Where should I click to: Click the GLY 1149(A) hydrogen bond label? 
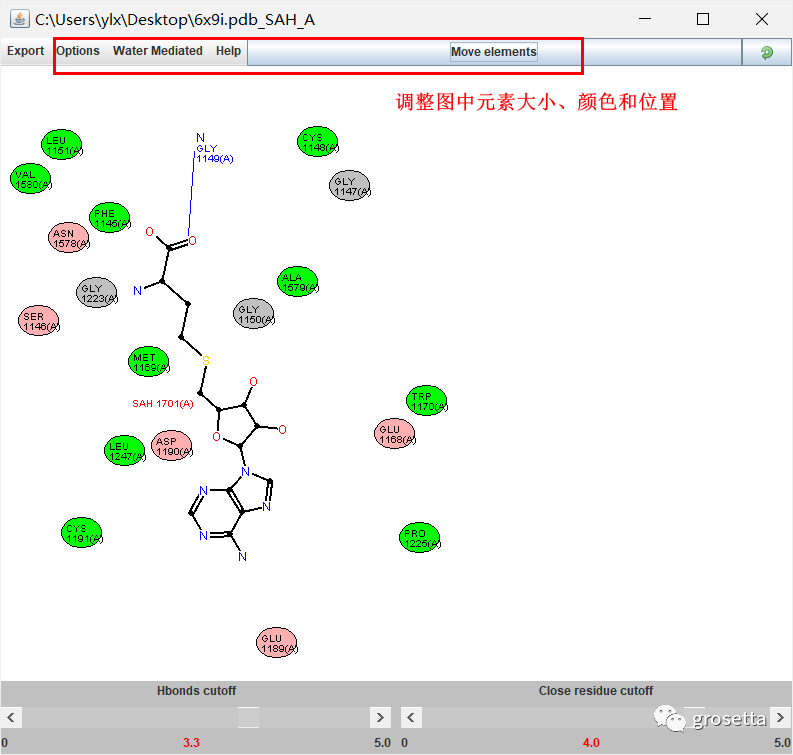pos(214,153)
